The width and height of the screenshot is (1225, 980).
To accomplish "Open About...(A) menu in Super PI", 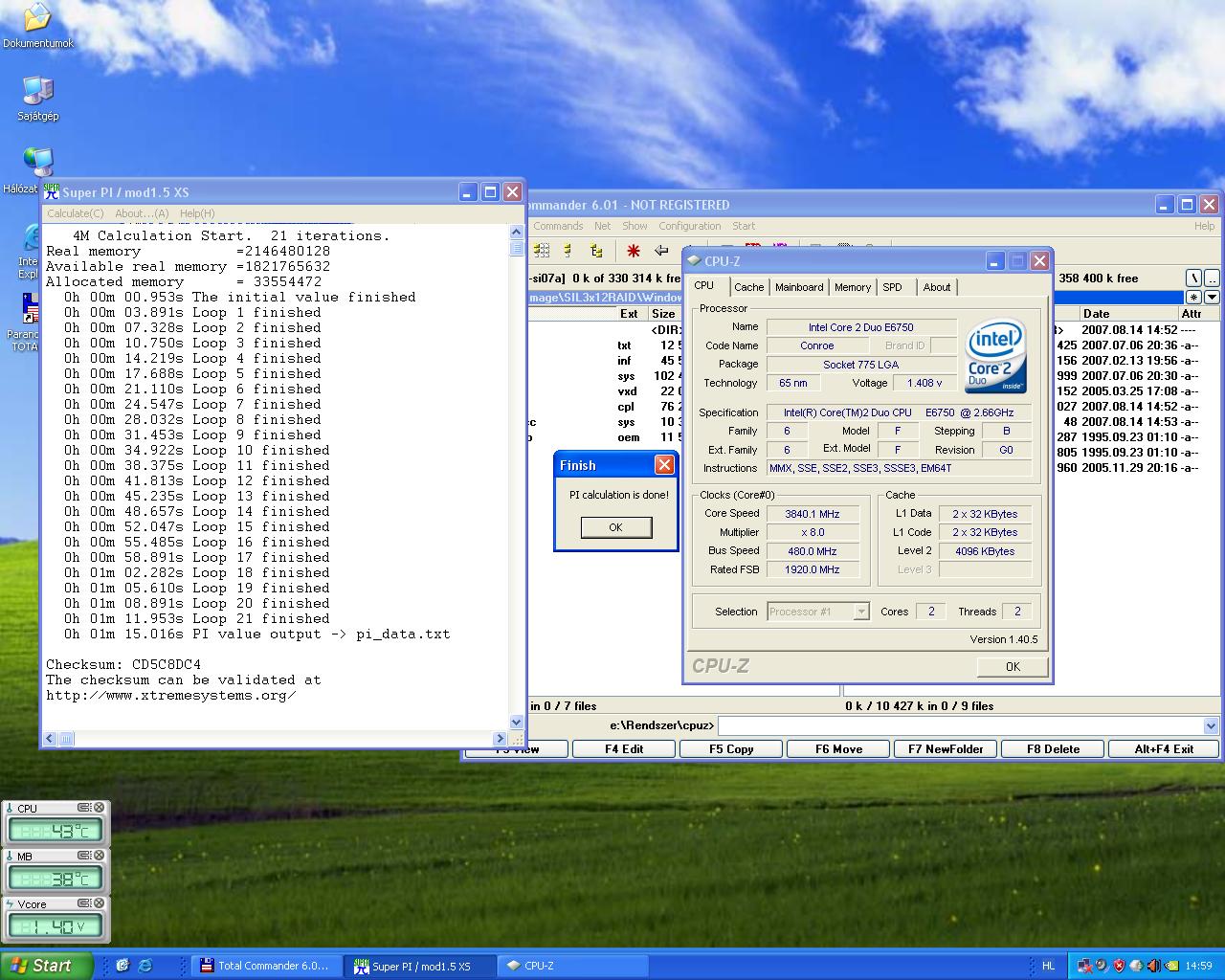I will coord(142,213).
